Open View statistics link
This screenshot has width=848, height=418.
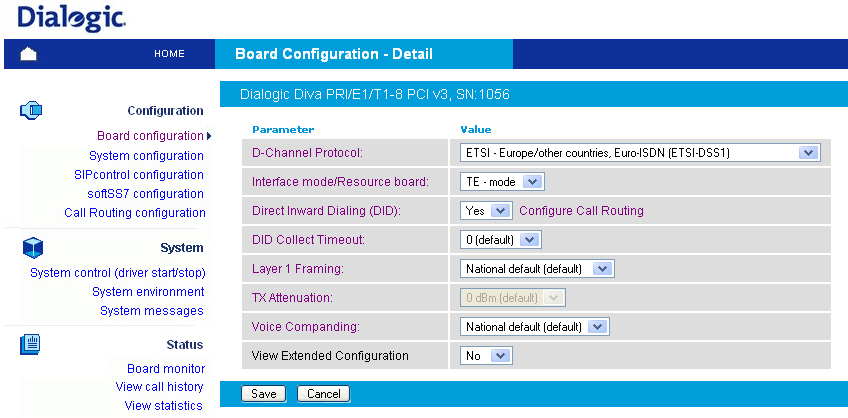[x=163, y=406]
